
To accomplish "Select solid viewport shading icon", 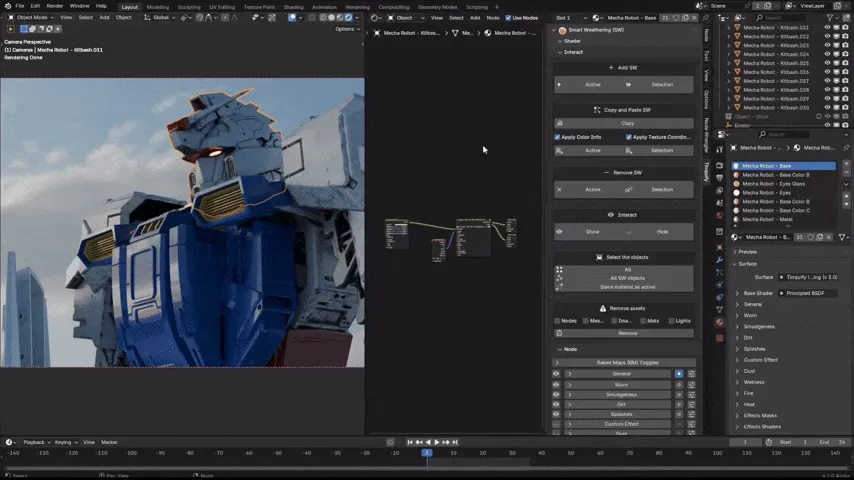I will click(x=331, y=17).
